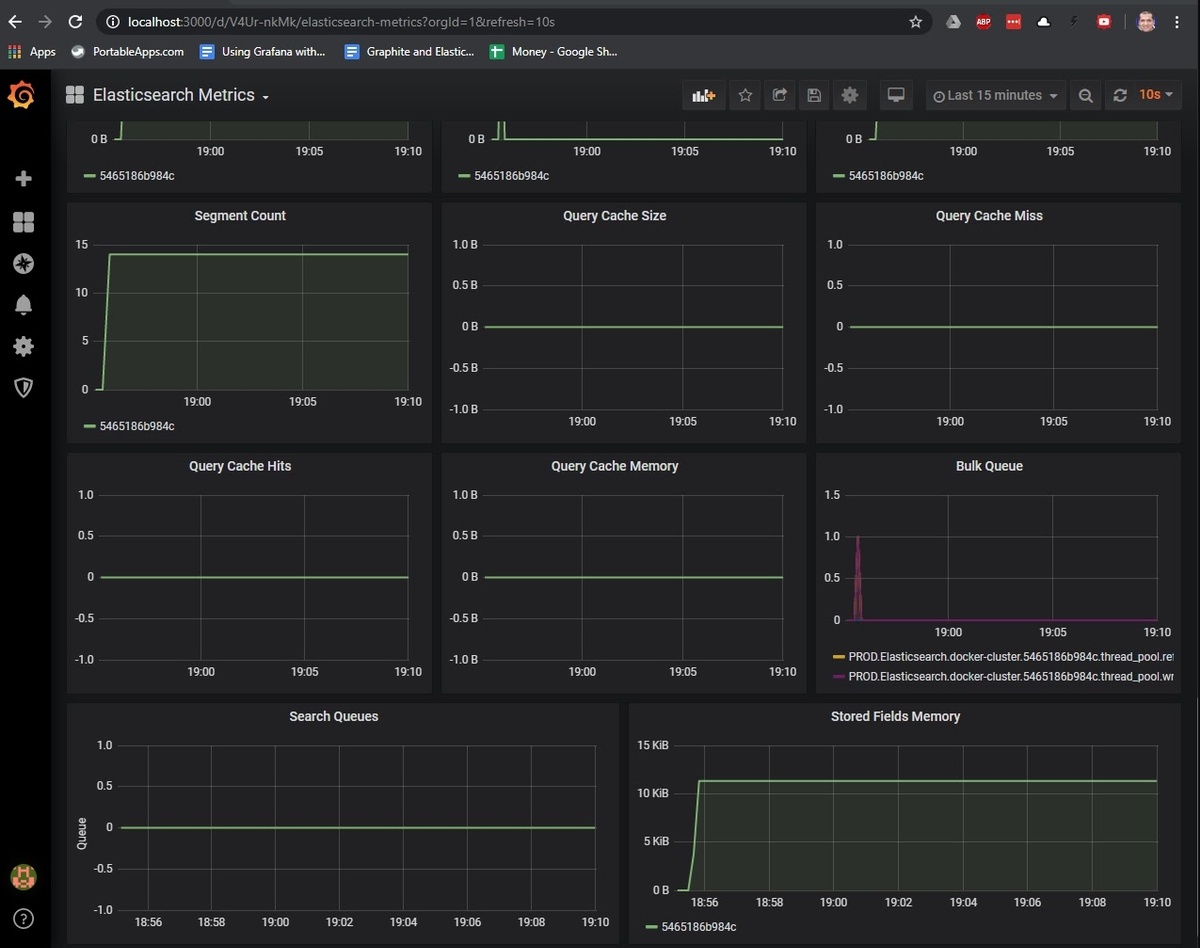Open the Query Cache Memory panel menu

pos(614,466)
